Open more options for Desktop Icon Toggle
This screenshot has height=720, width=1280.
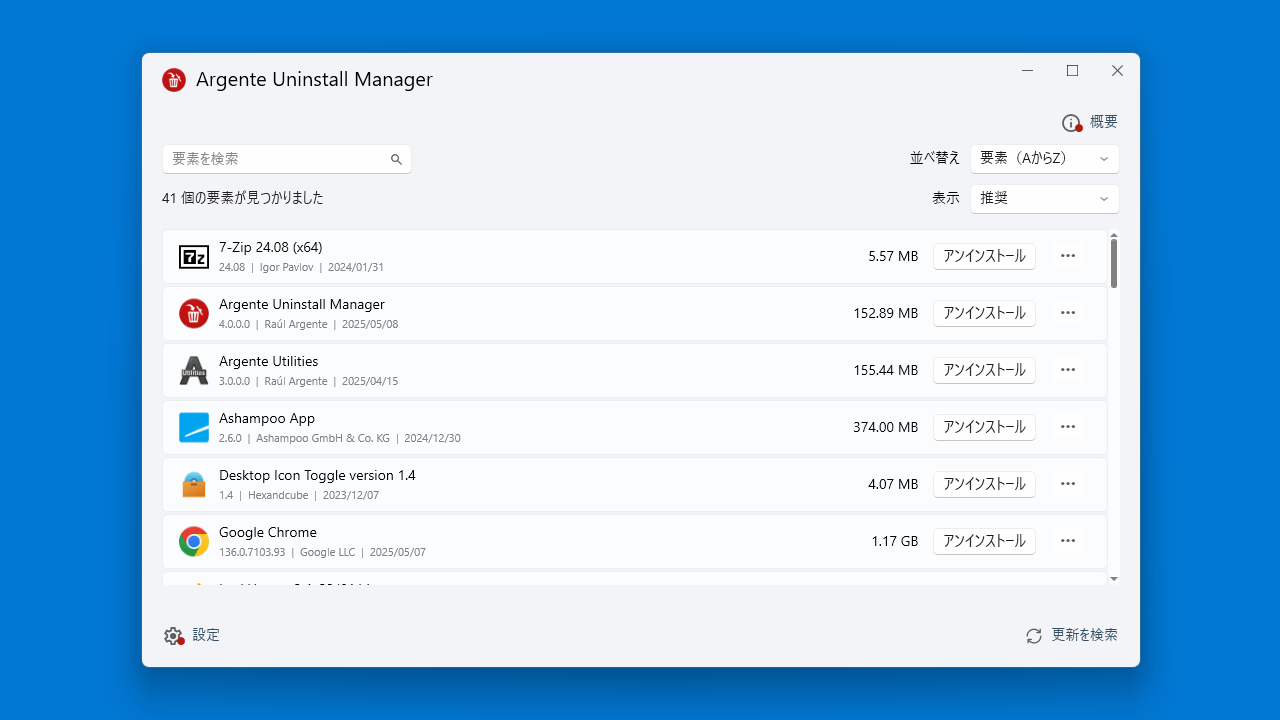pos(1068,484)
